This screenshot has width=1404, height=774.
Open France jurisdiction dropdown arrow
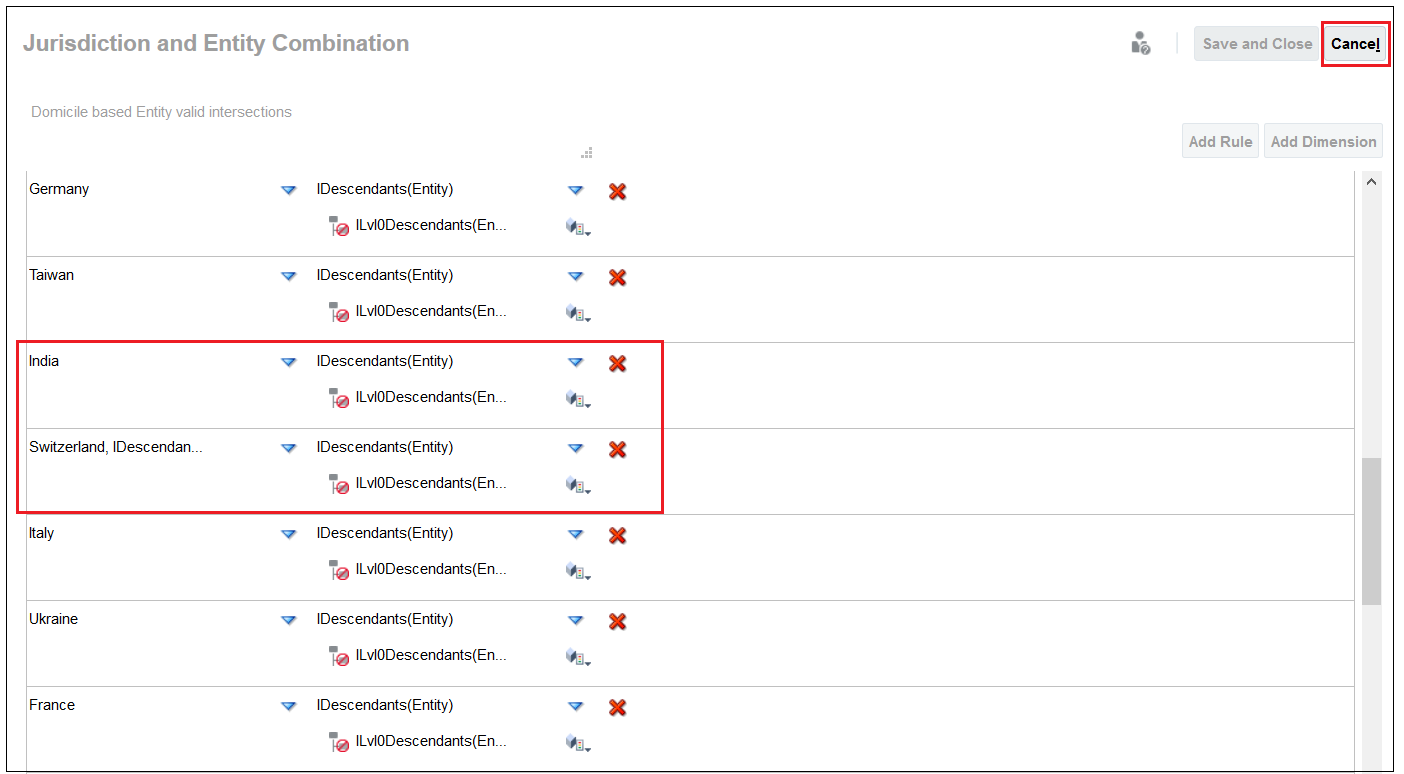[289, 706]
